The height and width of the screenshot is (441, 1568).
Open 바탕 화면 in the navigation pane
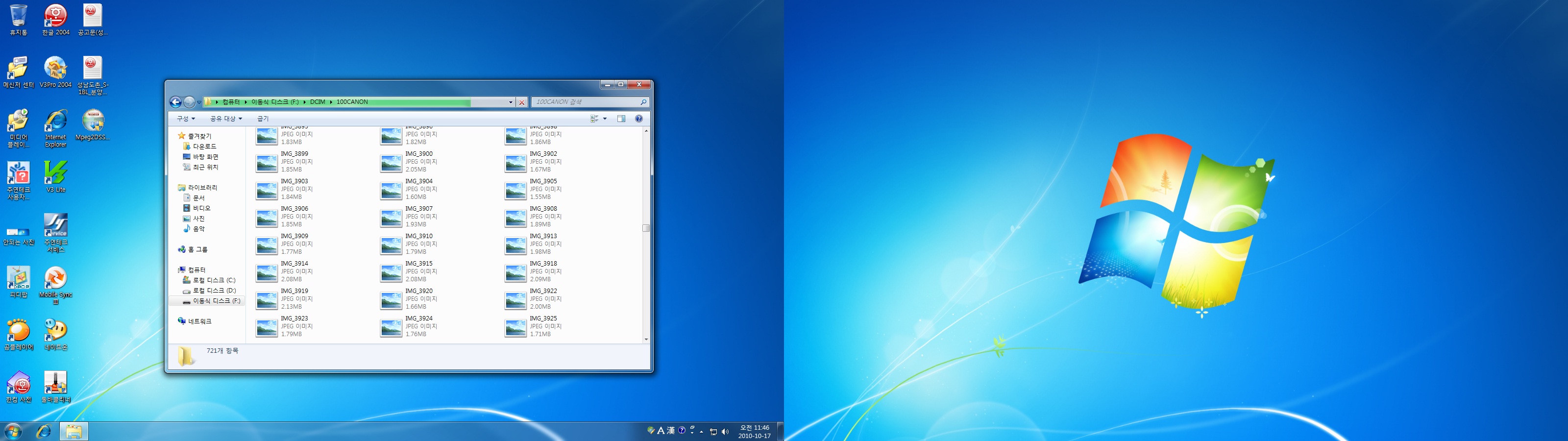(200, 156)
